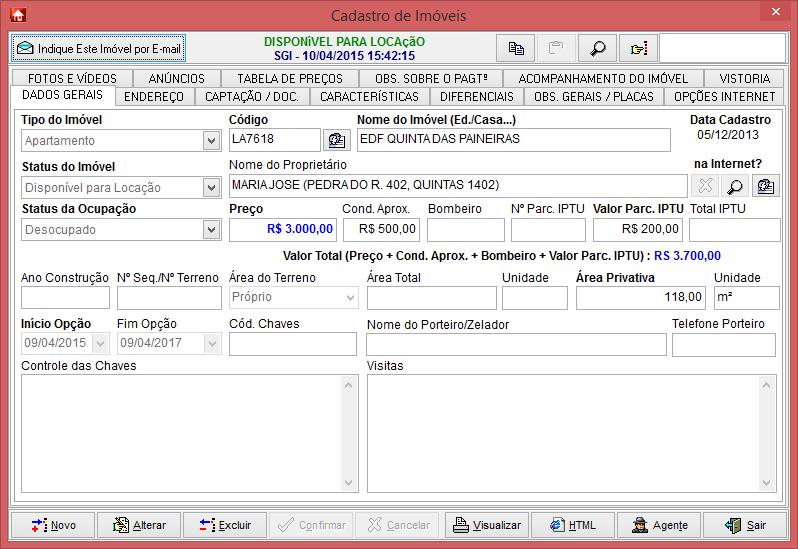The image size is (798, 549).
Task: Expand the Status da Ocupação combo box
Action: tap(210, 230)
